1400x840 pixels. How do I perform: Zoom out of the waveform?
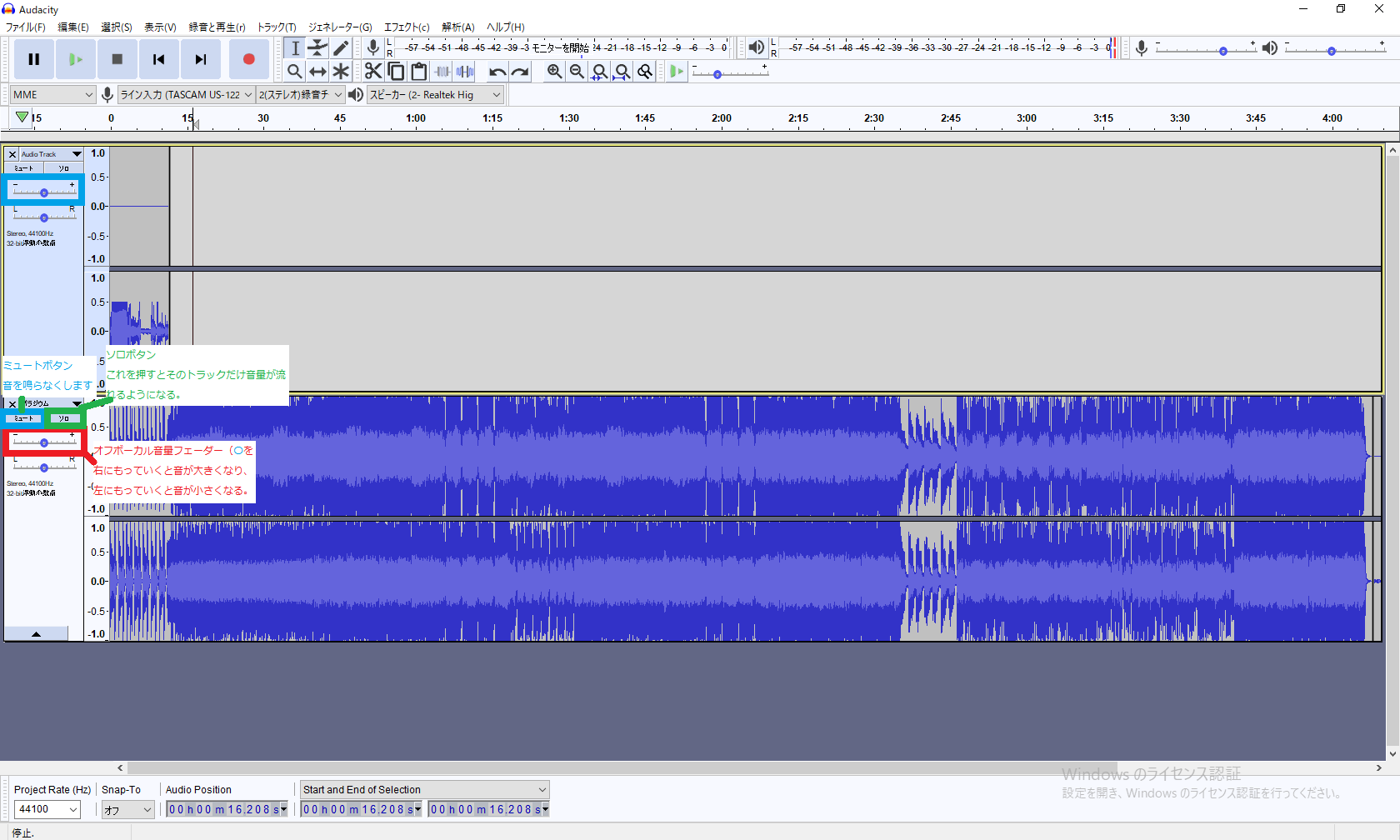pos(577,72)
